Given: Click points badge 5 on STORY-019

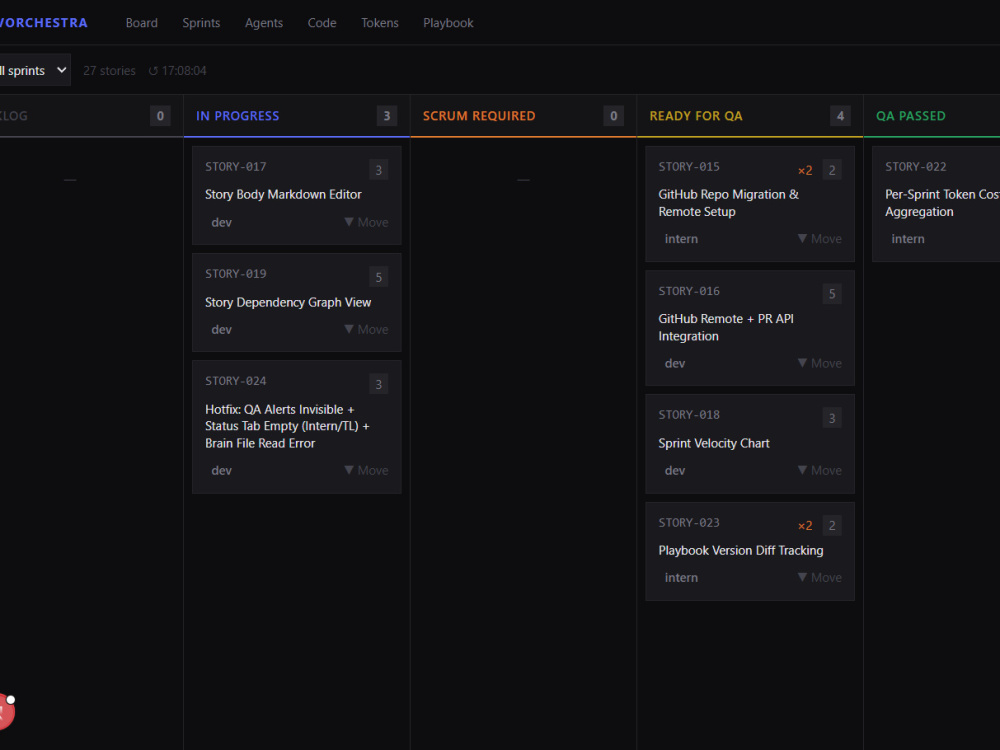Looking at the screenshot, I should coord(378,277).
